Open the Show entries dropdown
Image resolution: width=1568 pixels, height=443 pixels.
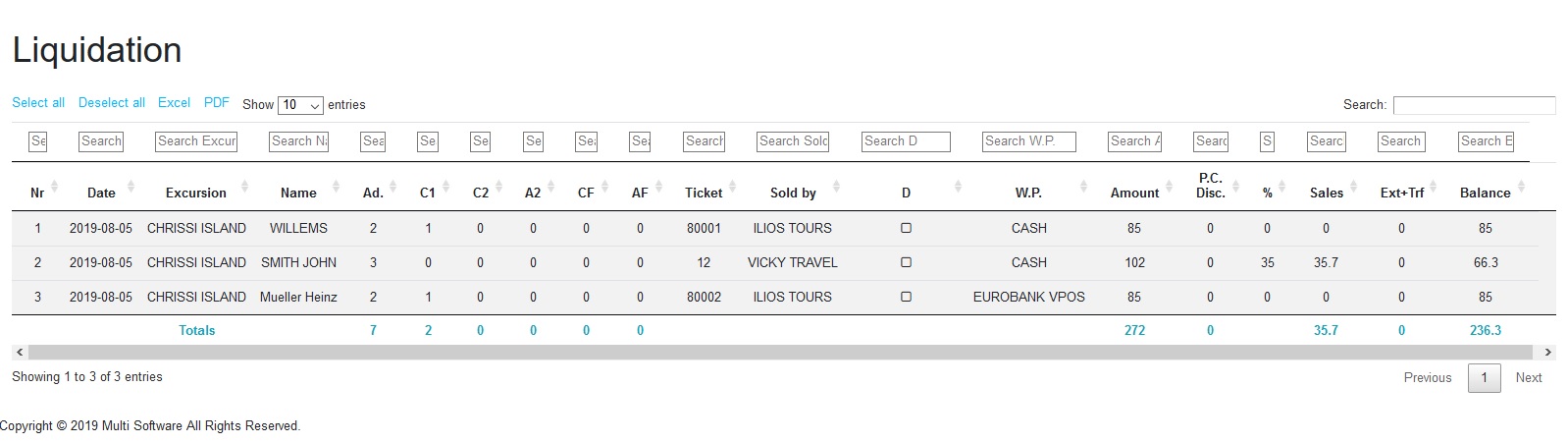click(x=300, y=105)
